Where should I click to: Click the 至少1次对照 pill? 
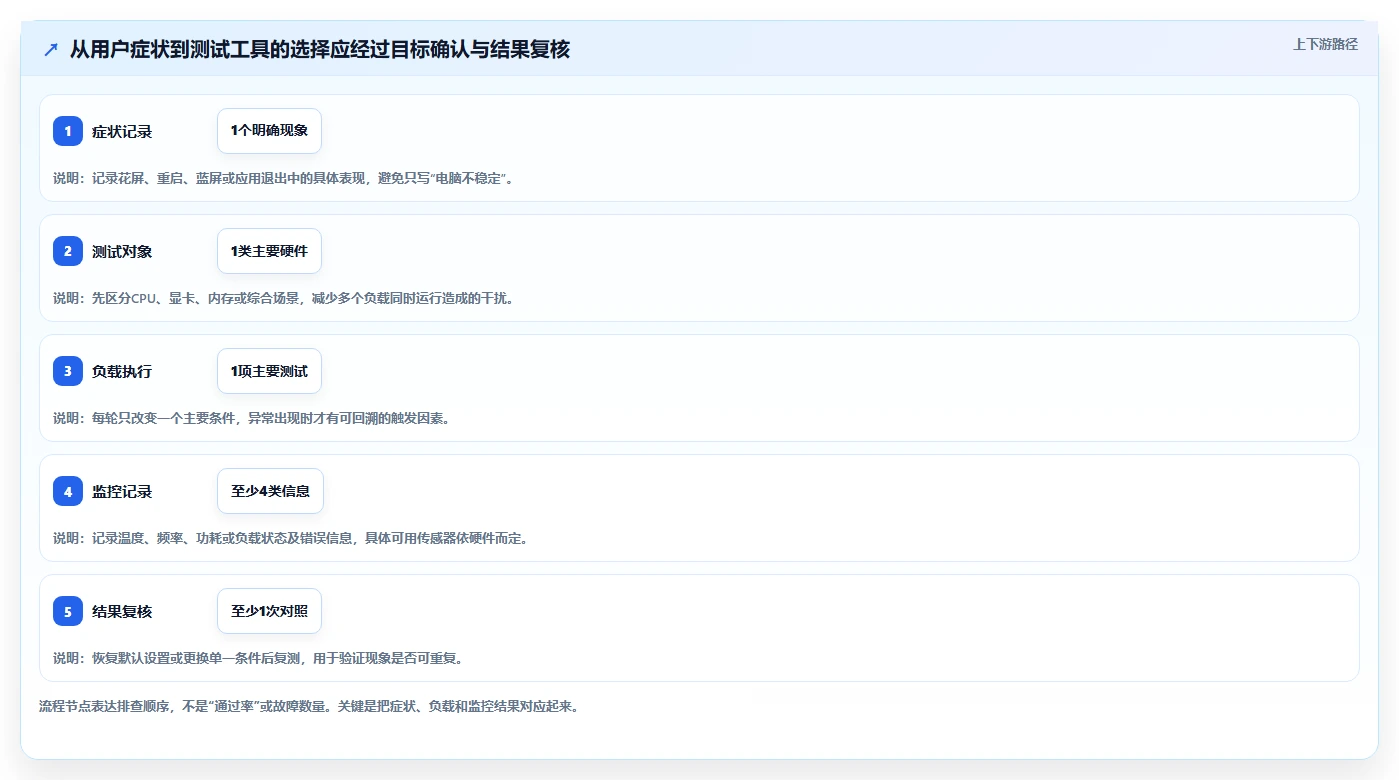269,611
